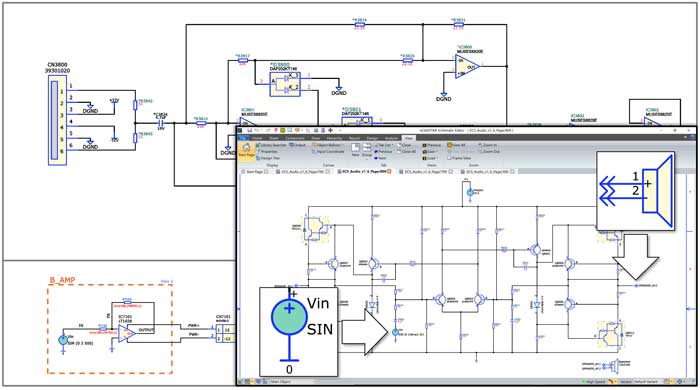Click Close All tabs
The height and width of the screenshot is (390, 700).
[408, 152]
